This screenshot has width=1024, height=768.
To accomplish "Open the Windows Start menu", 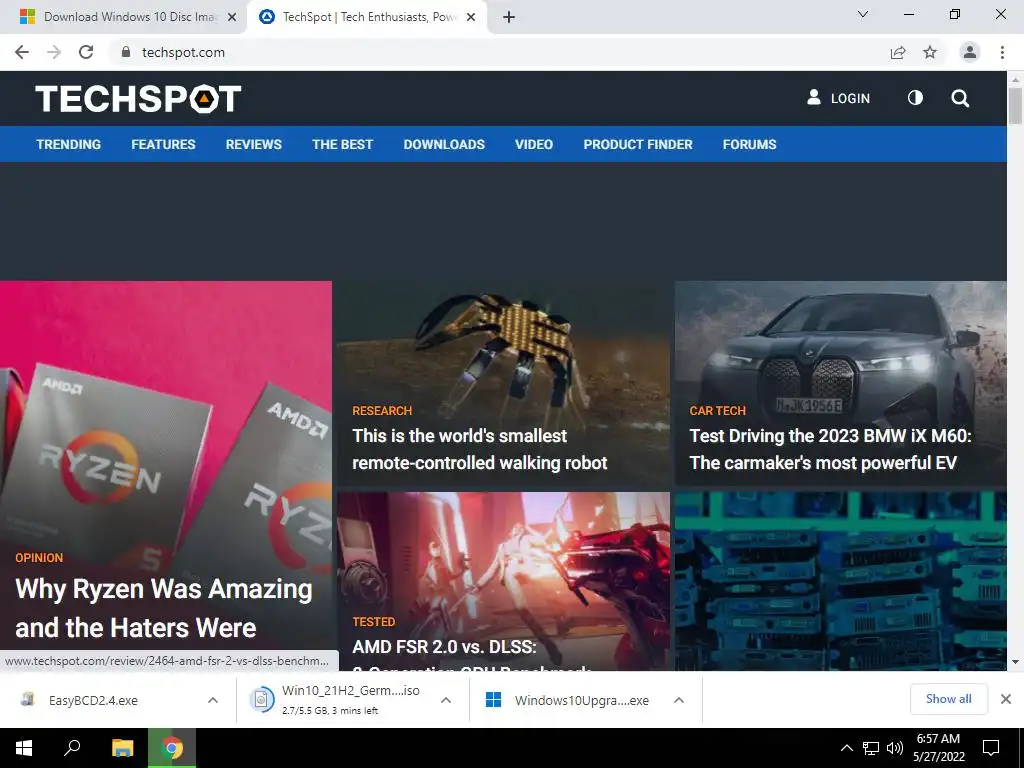I will click(24, 748).
